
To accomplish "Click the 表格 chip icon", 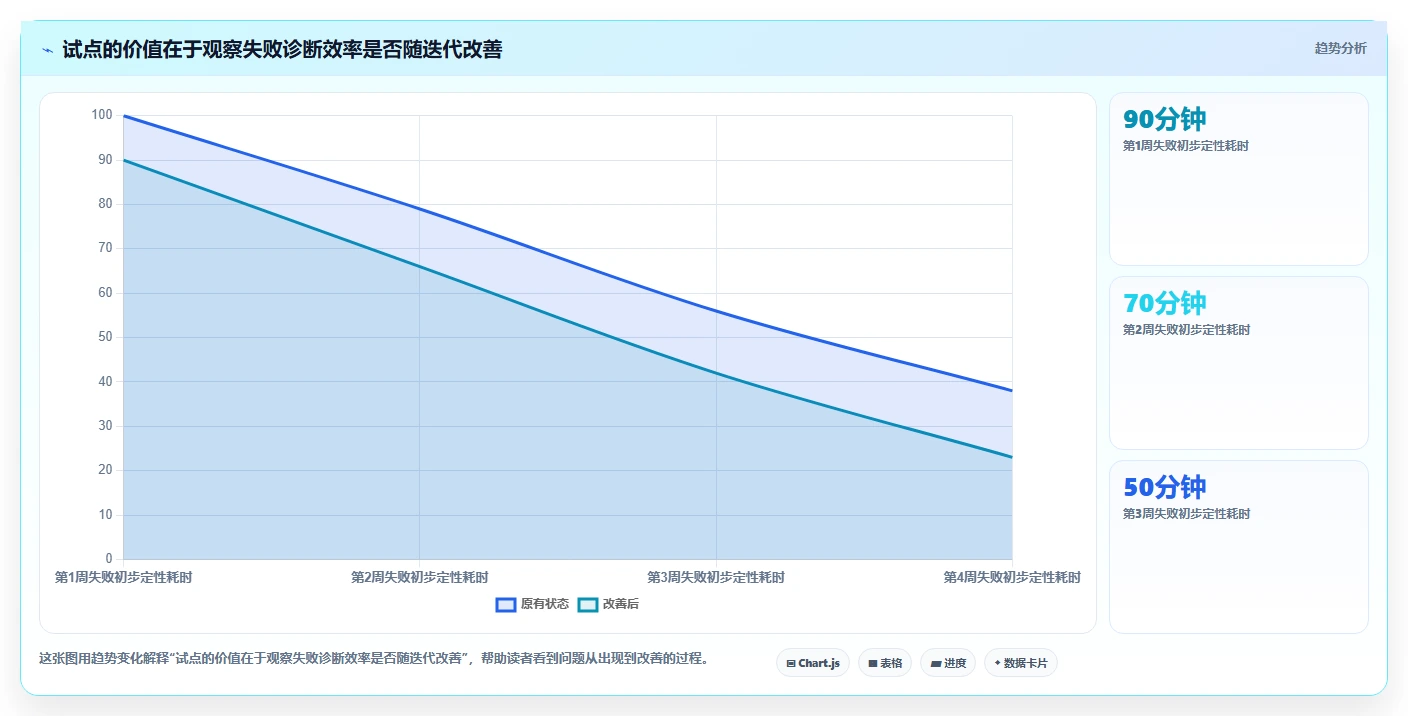I will pyautogui.click(x=872, y=663).
